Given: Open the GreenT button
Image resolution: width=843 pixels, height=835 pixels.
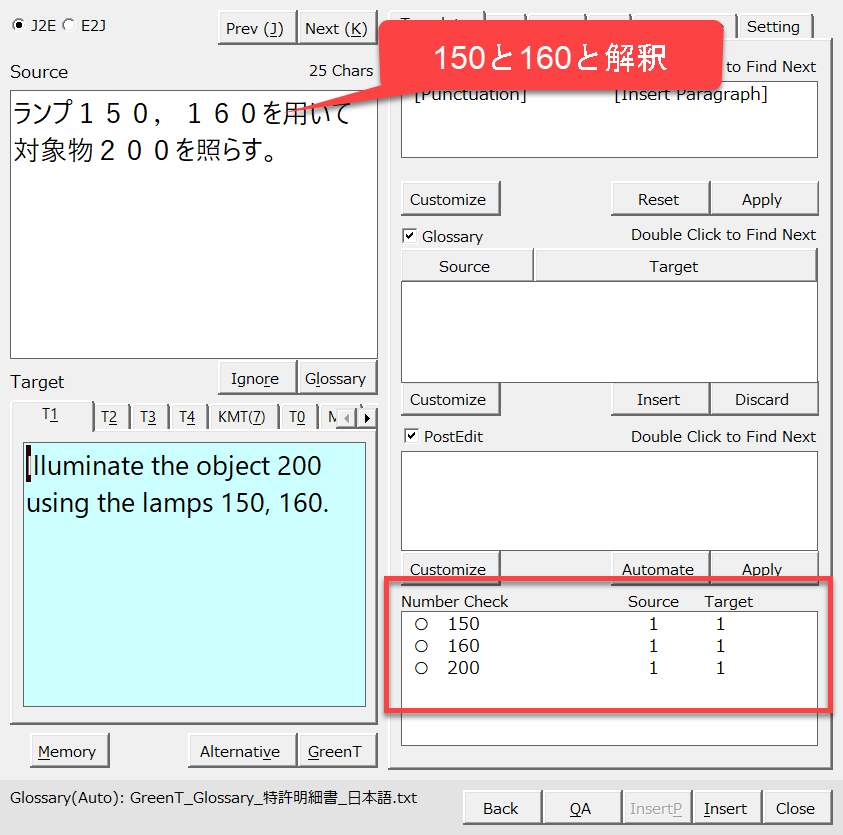Looking at the screenshot, I should 335,751.
